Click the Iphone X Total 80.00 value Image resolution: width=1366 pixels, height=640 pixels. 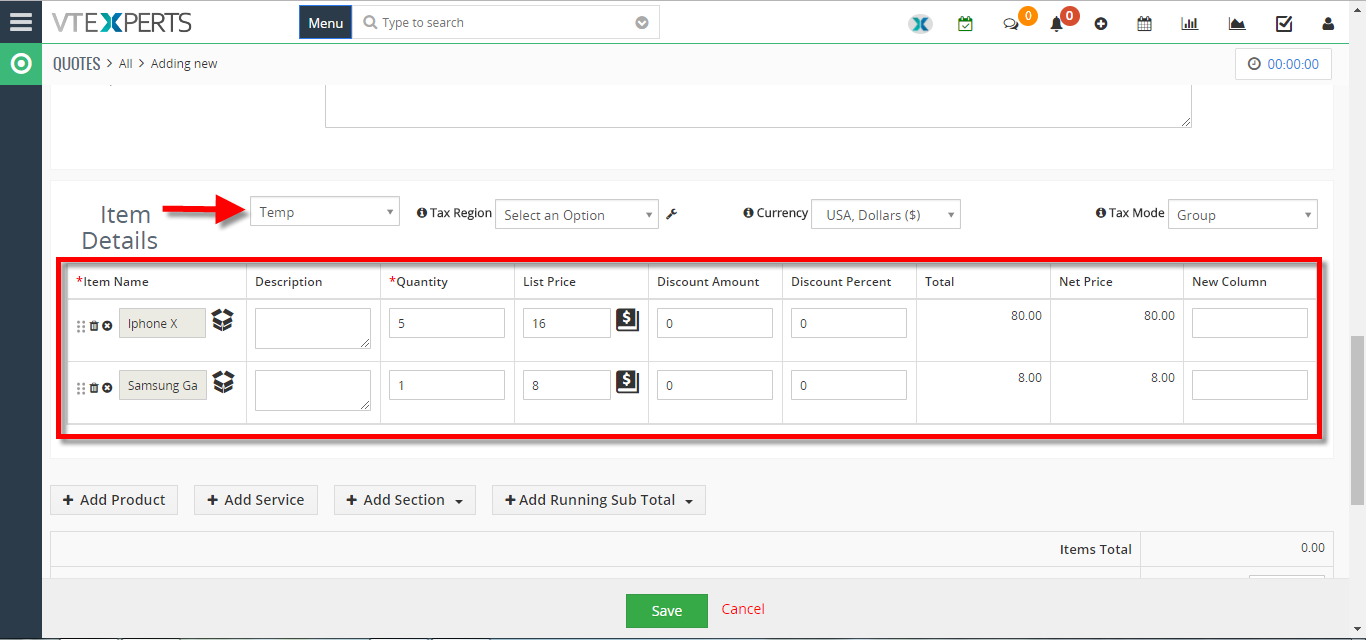[1026, 315]
